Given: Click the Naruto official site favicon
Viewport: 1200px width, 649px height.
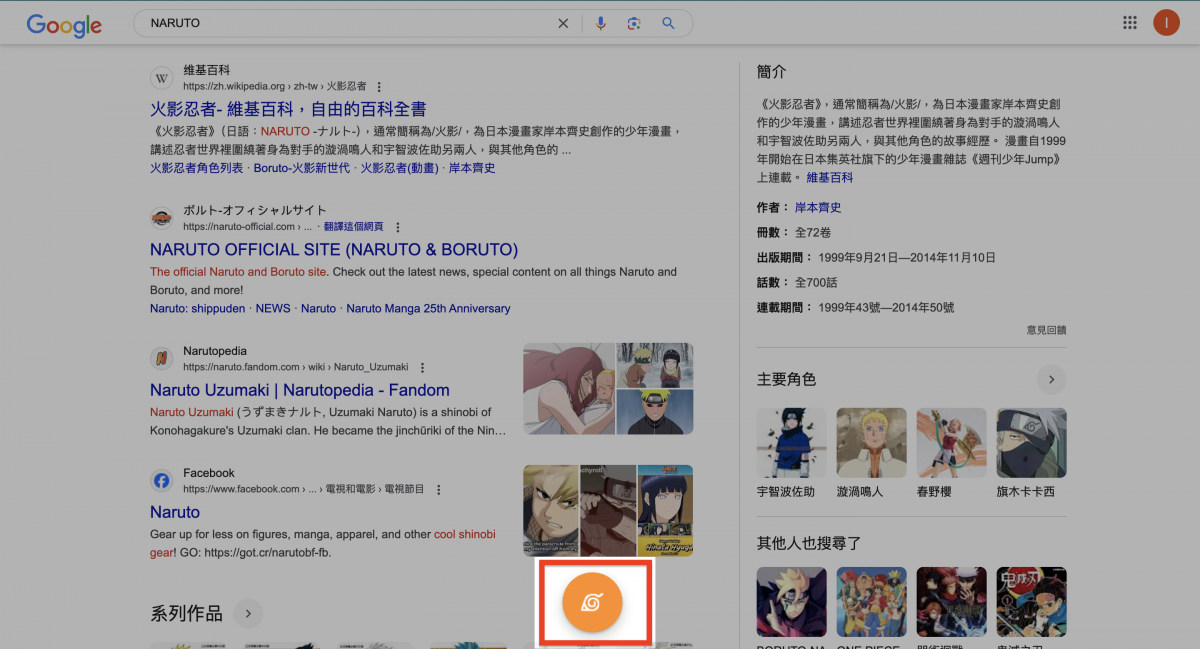Looking at the screenshot, I should (161, 218).
